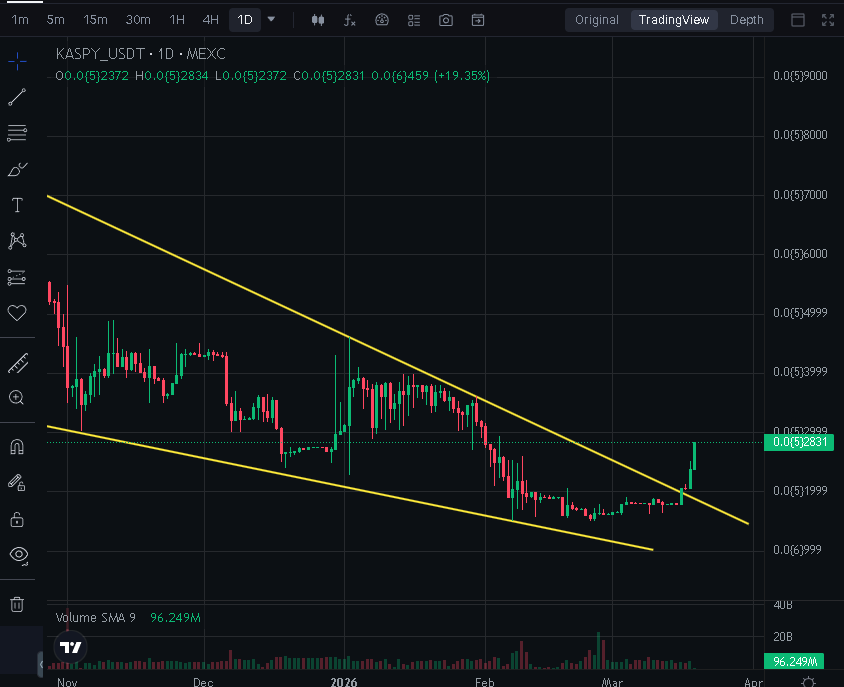Open the candlestick chart type selector
Image resolution: width=844 pixels, height=687 pixels.
tap(318, 20)
